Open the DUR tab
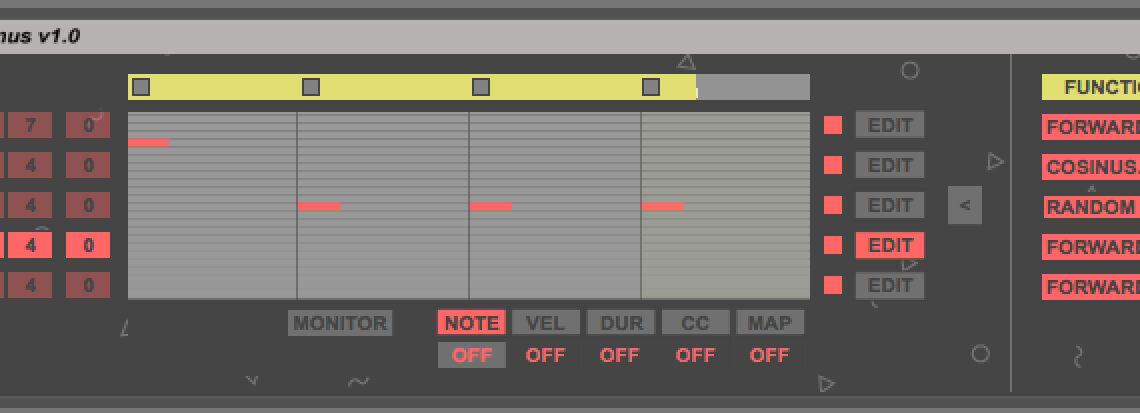This screenshot has width=1140, height=413. click(620, 322)
